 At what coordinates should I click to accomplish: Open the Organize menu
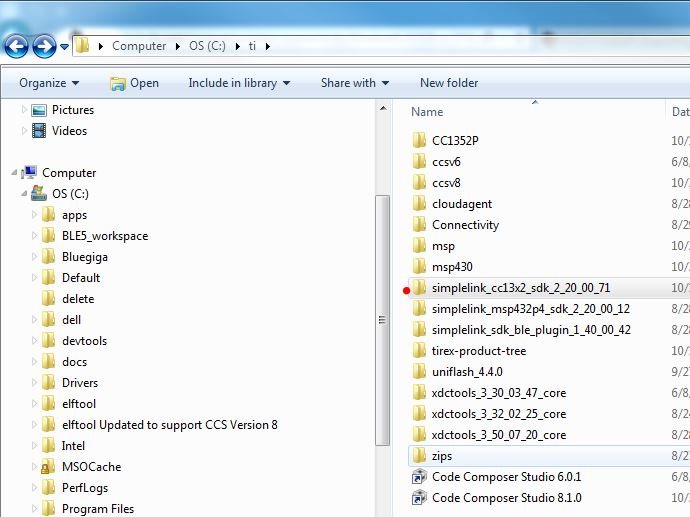point(49,83)
